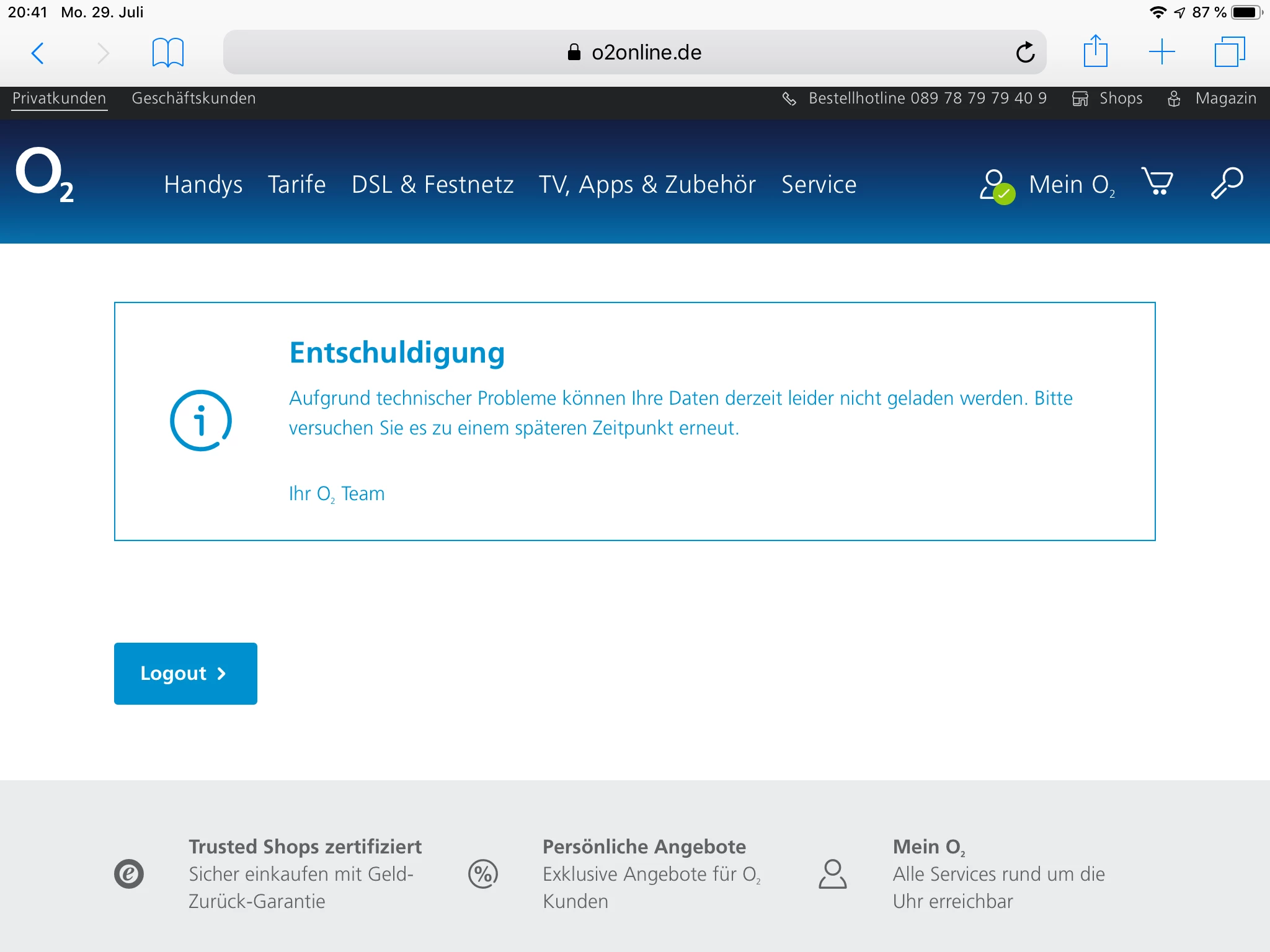This screenshot has height=952, width=1270.
Task: Open the Service menu
Action: pyautogui.click(x=819, y=185)
